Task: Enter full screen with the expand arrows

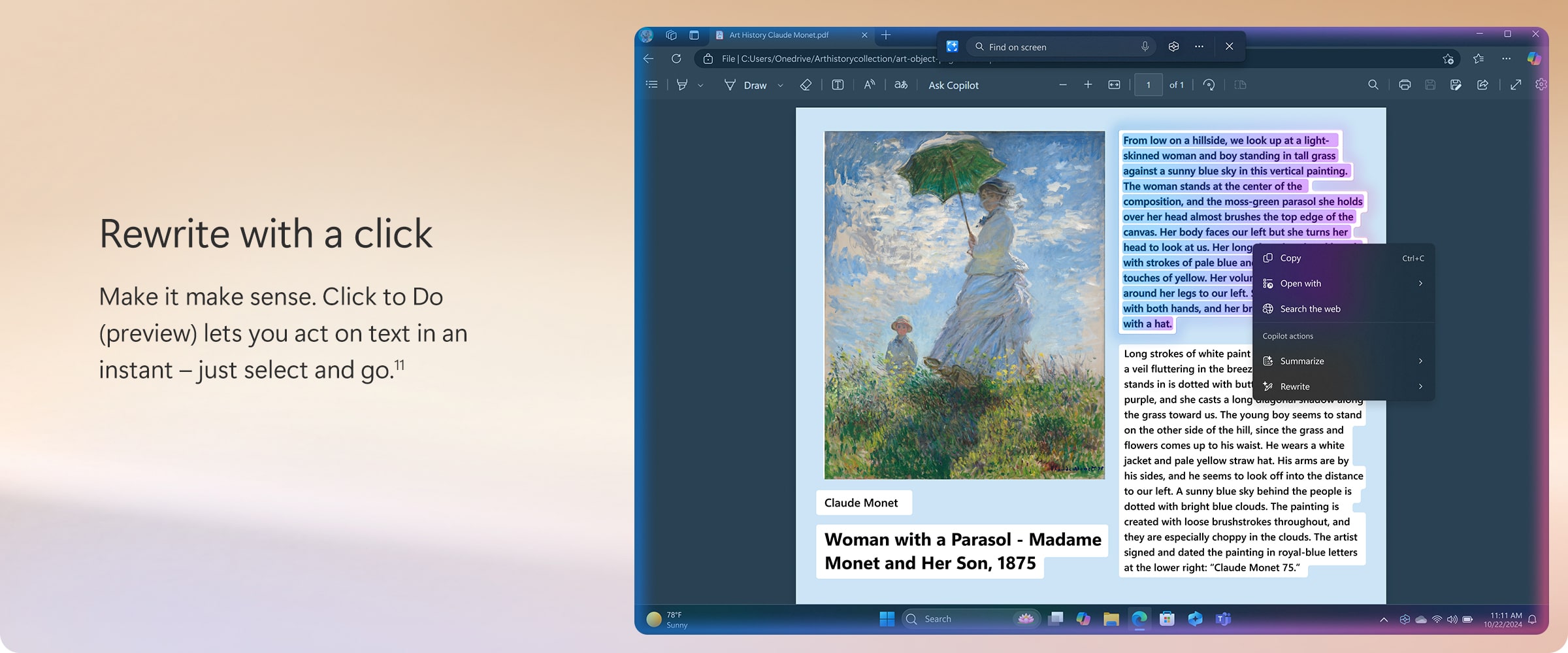Action: click(x=1516, y=85)
